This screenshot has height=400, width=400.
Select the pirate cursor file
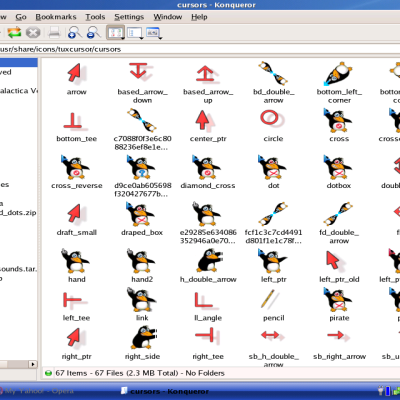(x=339, y=305)
